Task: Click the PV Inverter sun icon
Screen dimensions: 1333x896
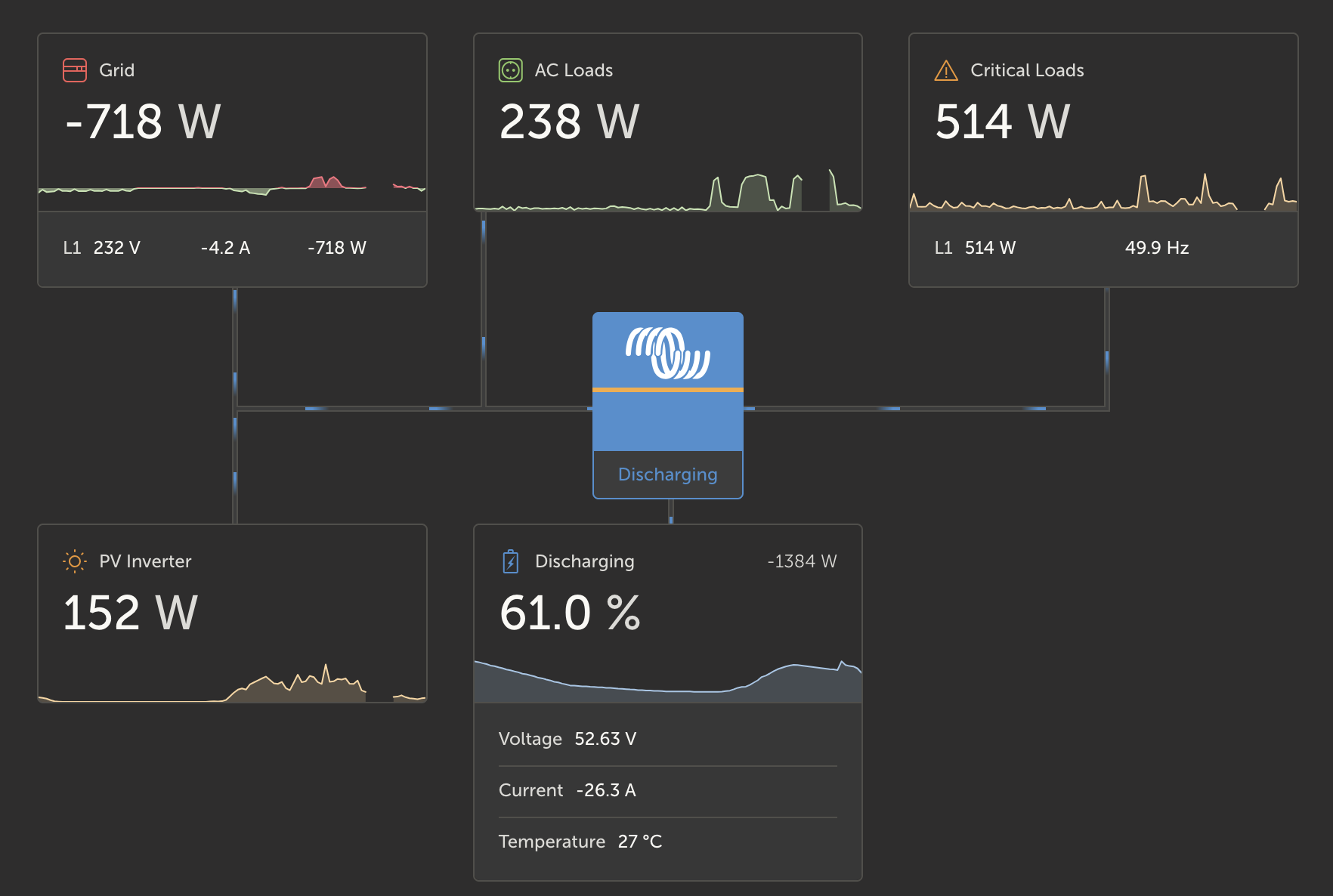Action: pyautogui.click(x=75, y=561)
